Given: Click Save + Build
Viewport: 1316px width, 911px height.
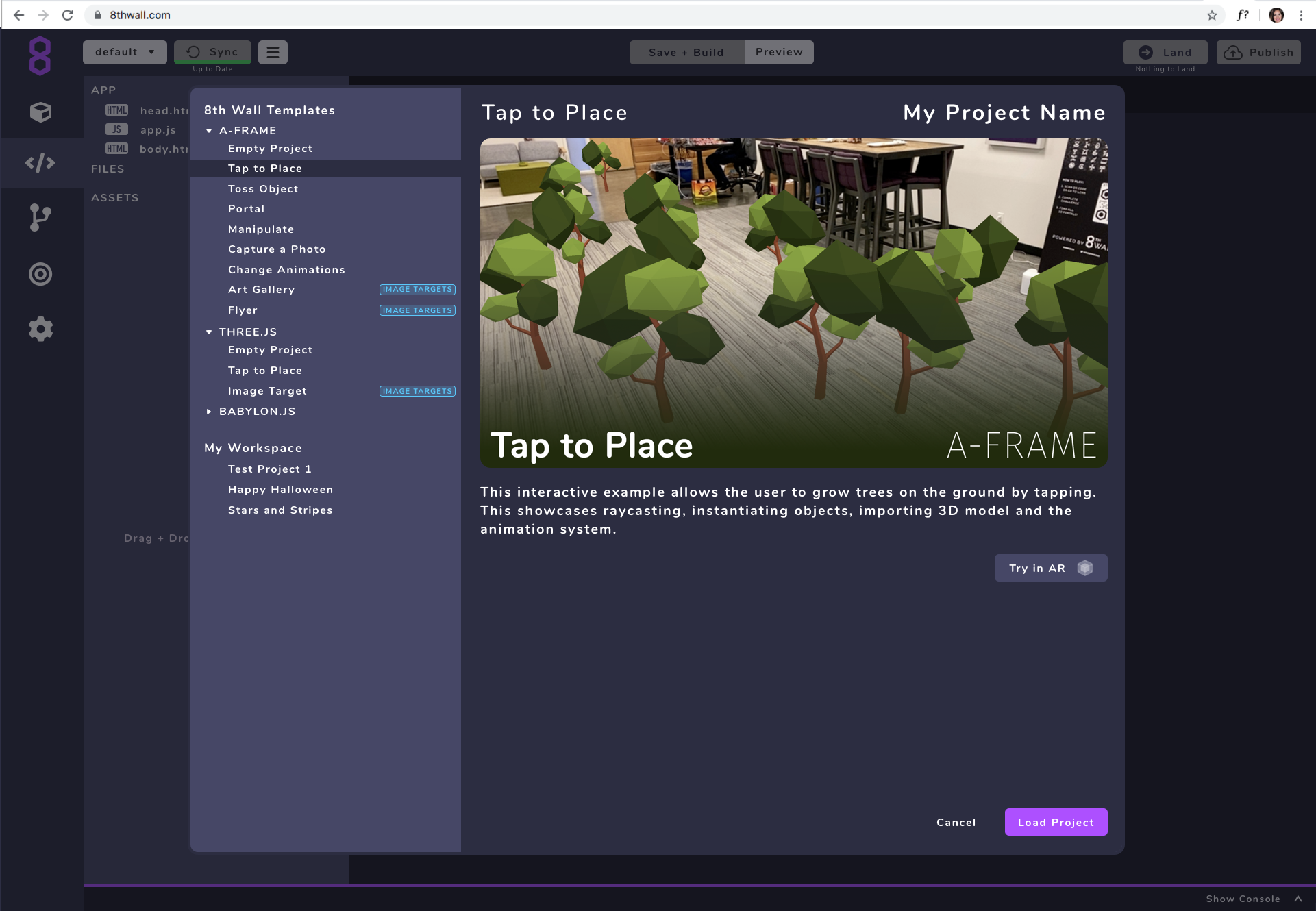Looking at the screenshot, I should (x=686, y=52).
